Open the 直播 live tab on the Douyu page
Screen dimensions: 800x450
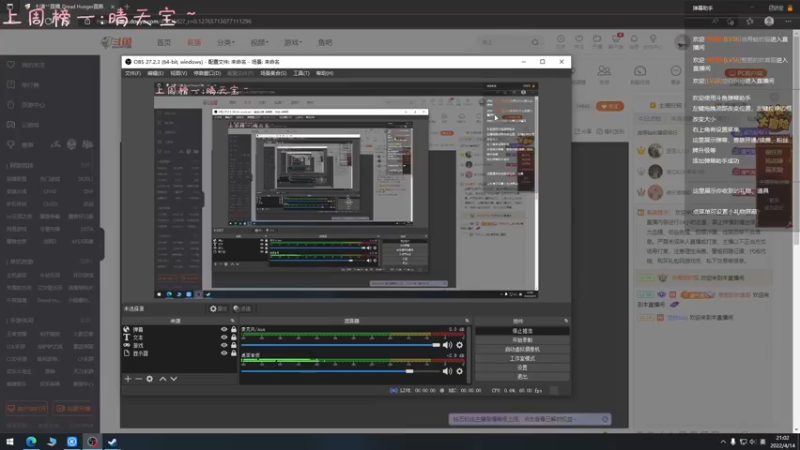coord(194,42)
